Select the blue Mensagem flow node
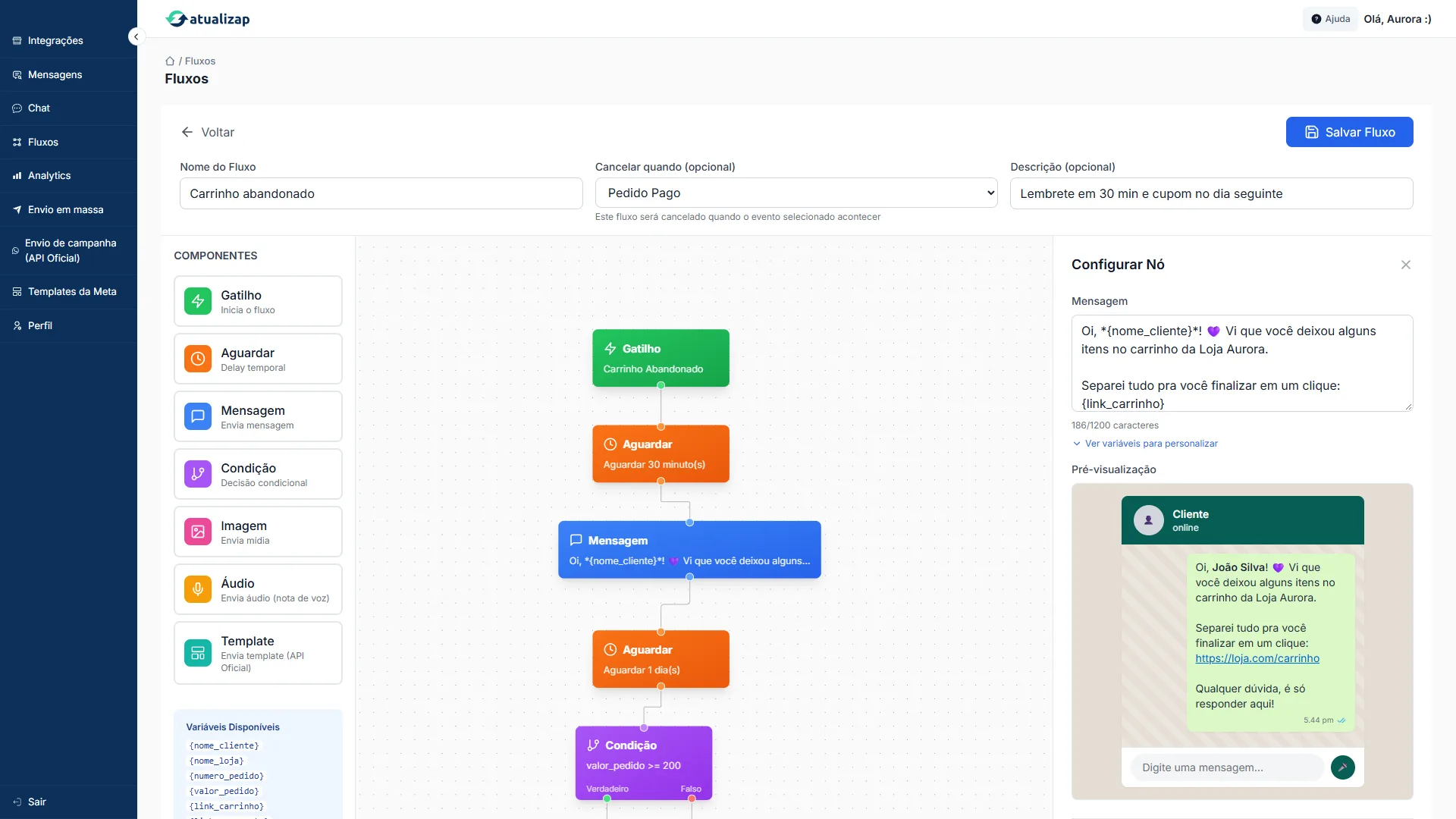Viewport: 1456px width, 819px height. tap(689, 550)
